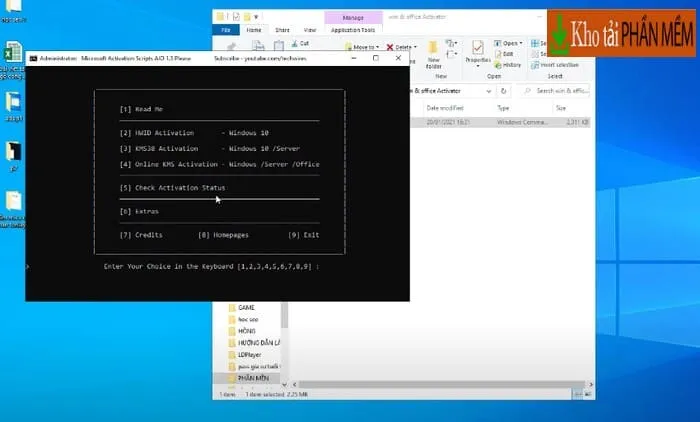Image resolution: width=700 pixels, height=422 pixels.
Task: Click the command prompt title bar icon
Action: click(x=33, y=58)
